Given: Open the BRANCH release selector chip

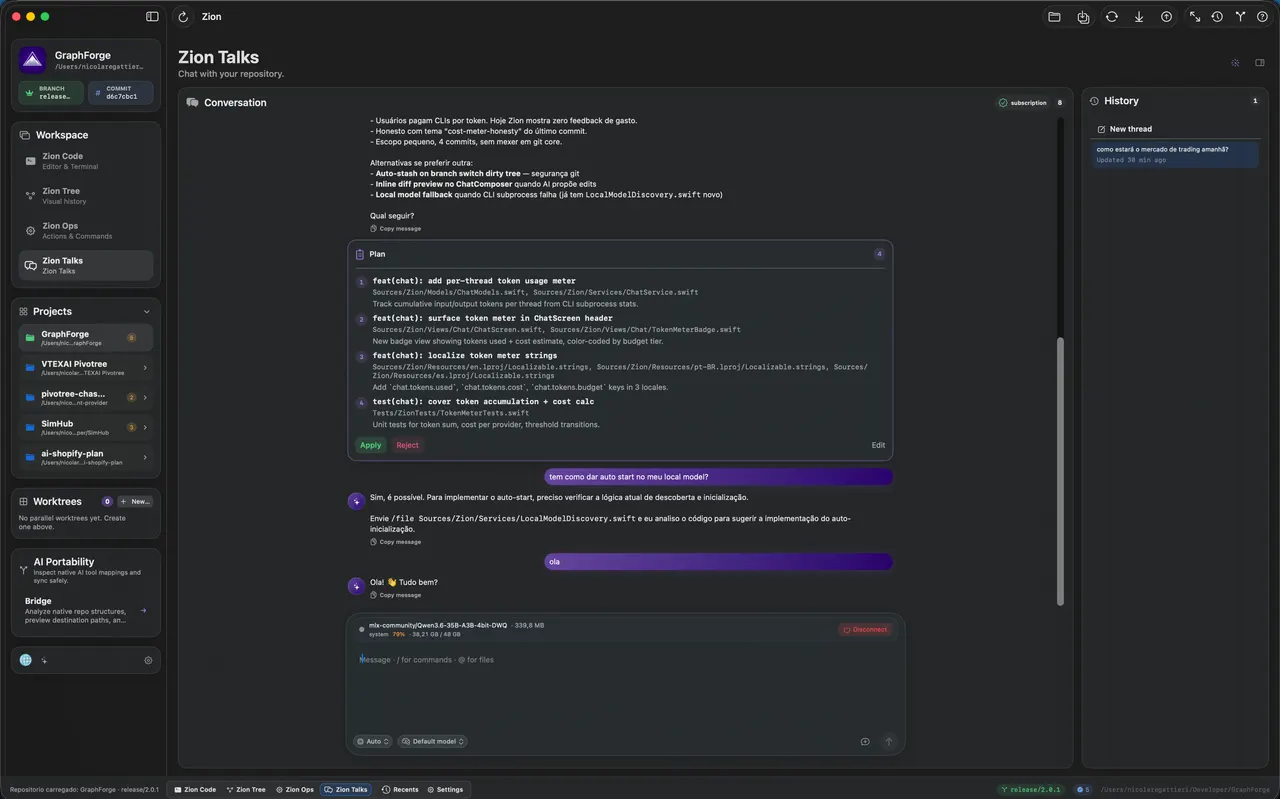Looking at the screenshot, I should (51, 93).
